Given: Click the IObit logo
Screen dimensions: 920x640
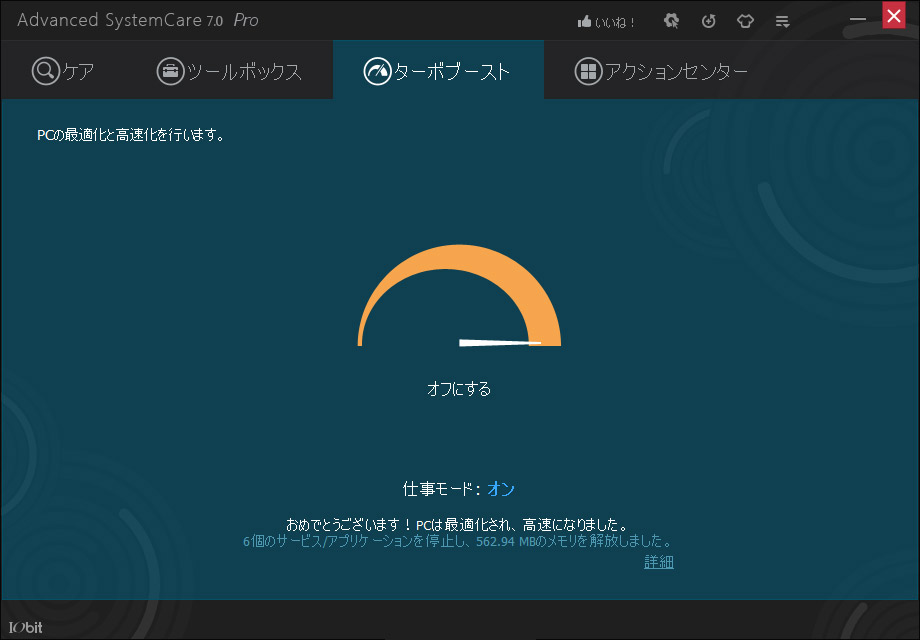Looking at the screenshot, I should point(26,627).
